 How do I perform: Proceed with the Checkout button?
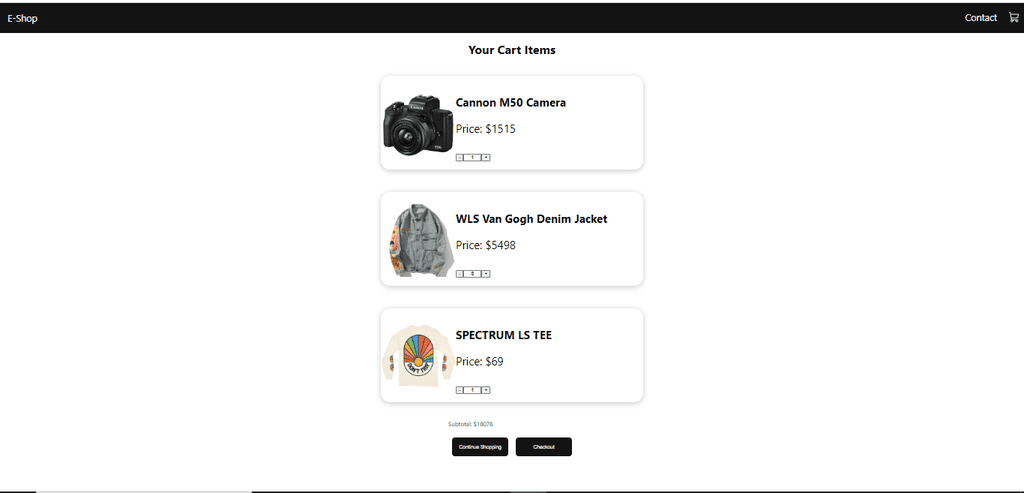click(544, 447)
